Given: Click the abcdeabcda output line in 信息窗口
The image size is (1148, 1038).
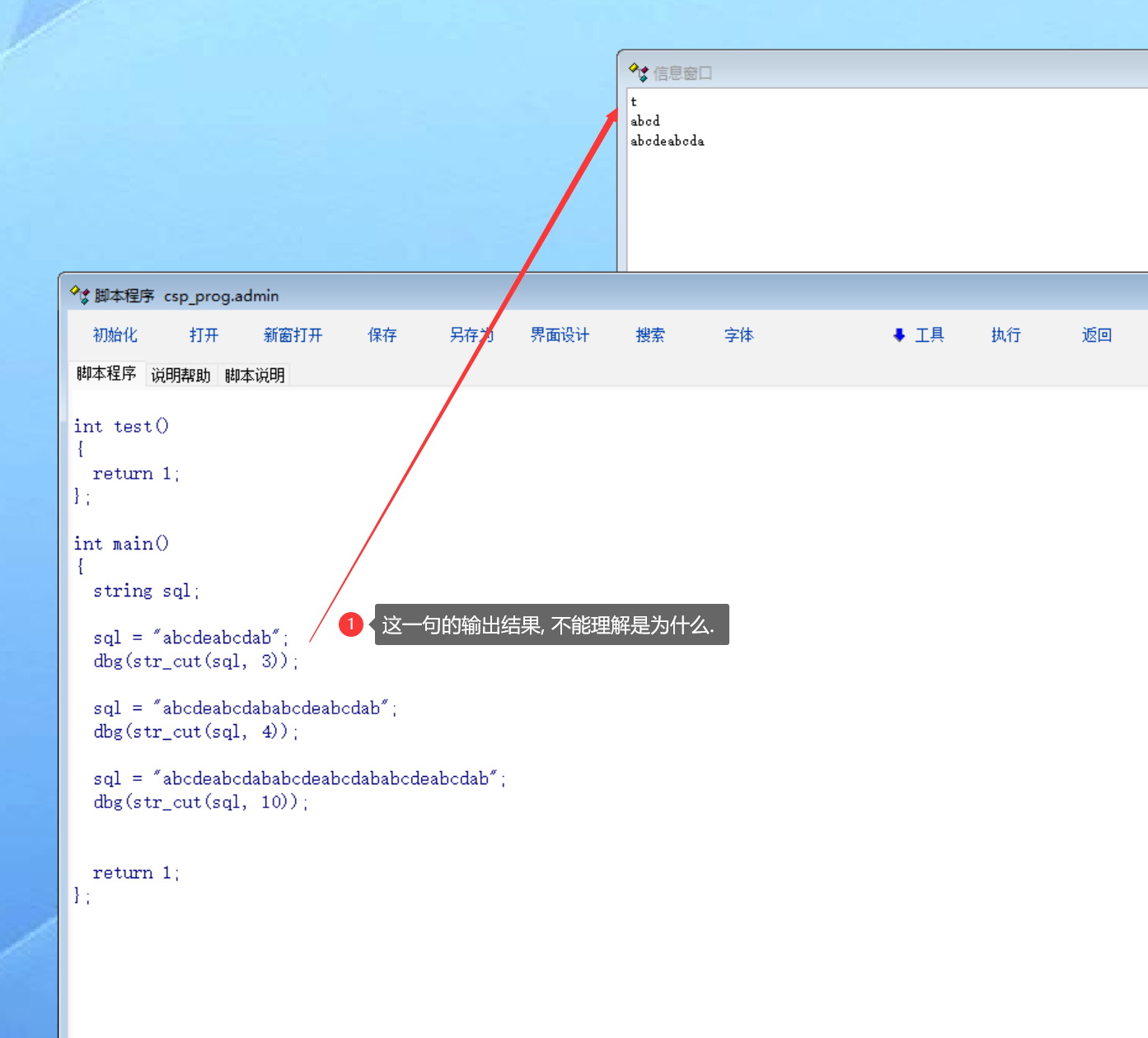Looking at the screenshot, I should click(668, 142).
